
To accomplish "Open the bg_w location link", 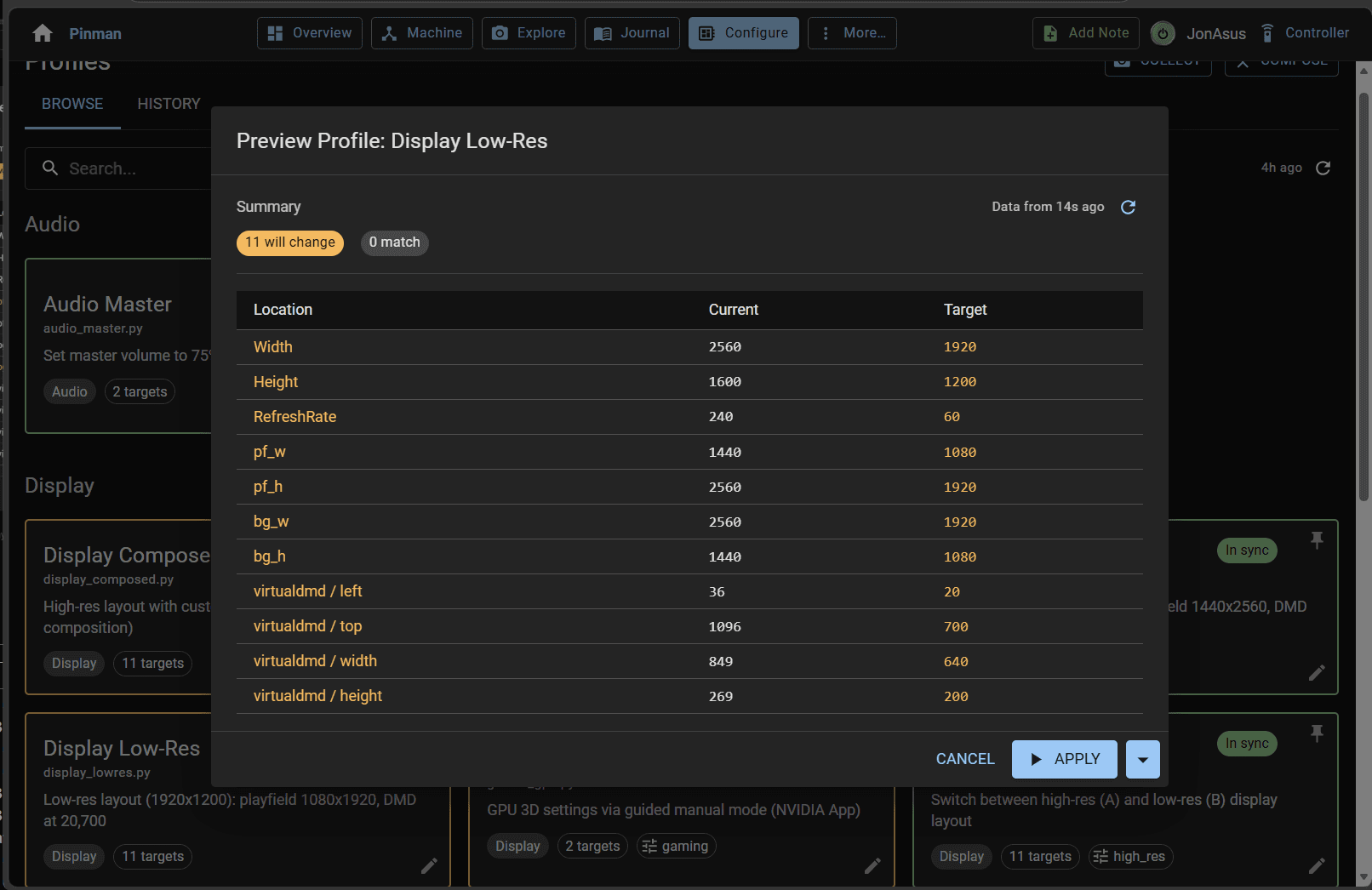I will 271,522.
